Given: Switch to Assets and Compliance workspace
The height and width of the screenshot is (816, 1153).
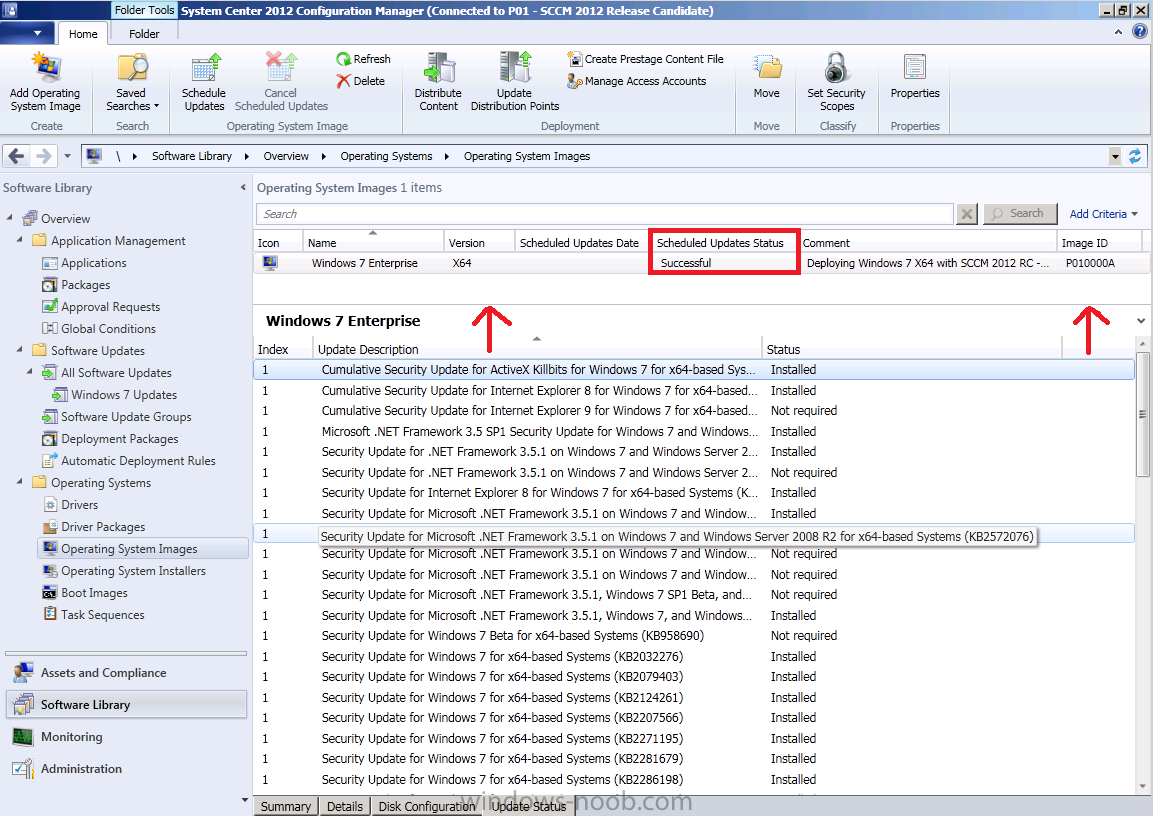Looking at the screenshot, I should 126,673.
